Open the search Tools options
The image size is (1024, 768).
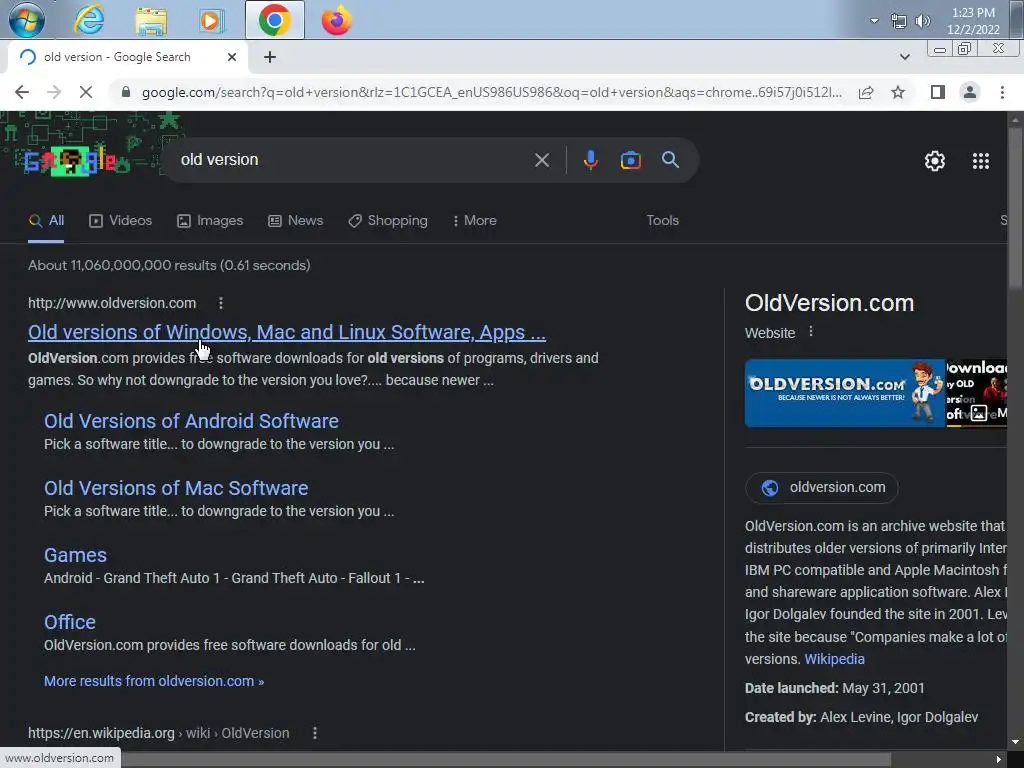pos(662,221)
